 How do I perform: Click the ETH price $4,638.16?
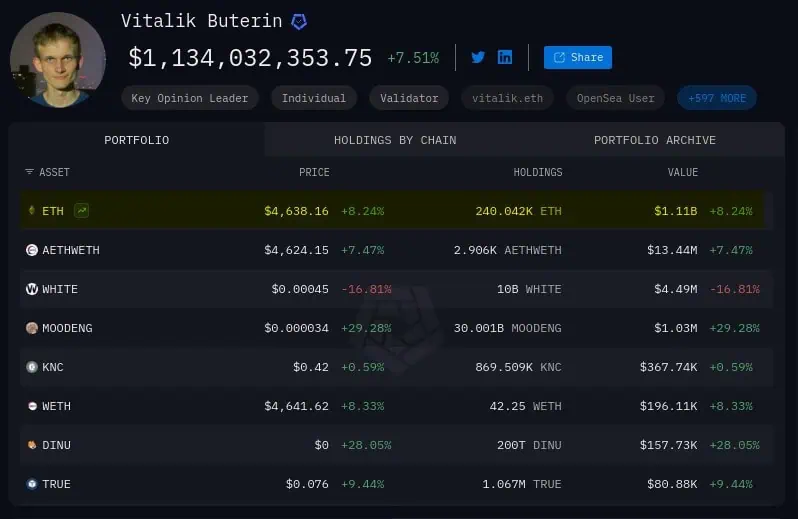tap(296, 211)
